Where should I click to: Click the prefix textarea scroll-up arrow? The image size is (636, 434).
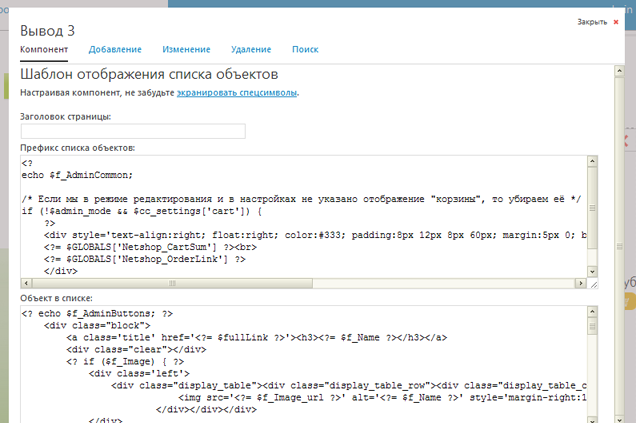point(593,161)
